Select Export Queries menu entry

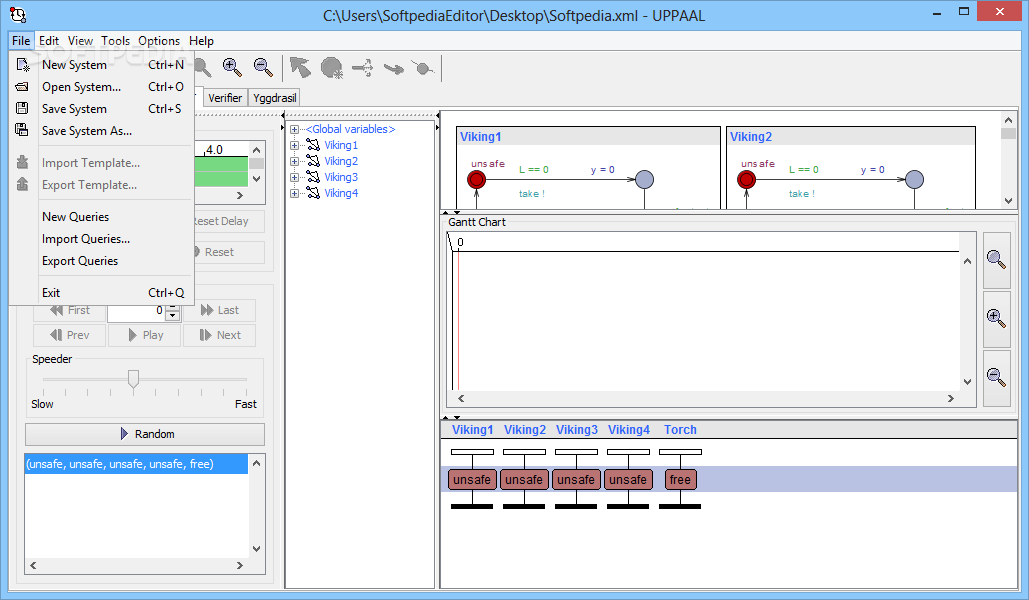coord(102,261)
